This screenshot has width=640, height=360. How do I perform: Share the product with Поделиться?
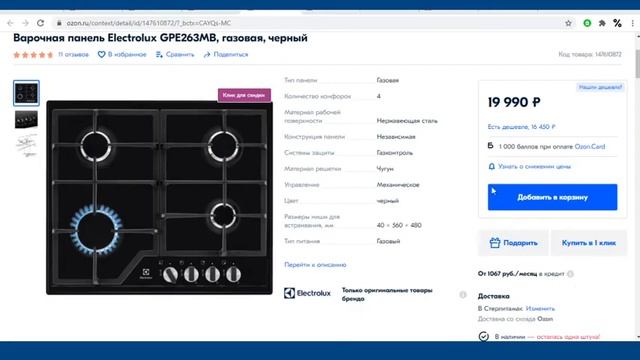226,54
